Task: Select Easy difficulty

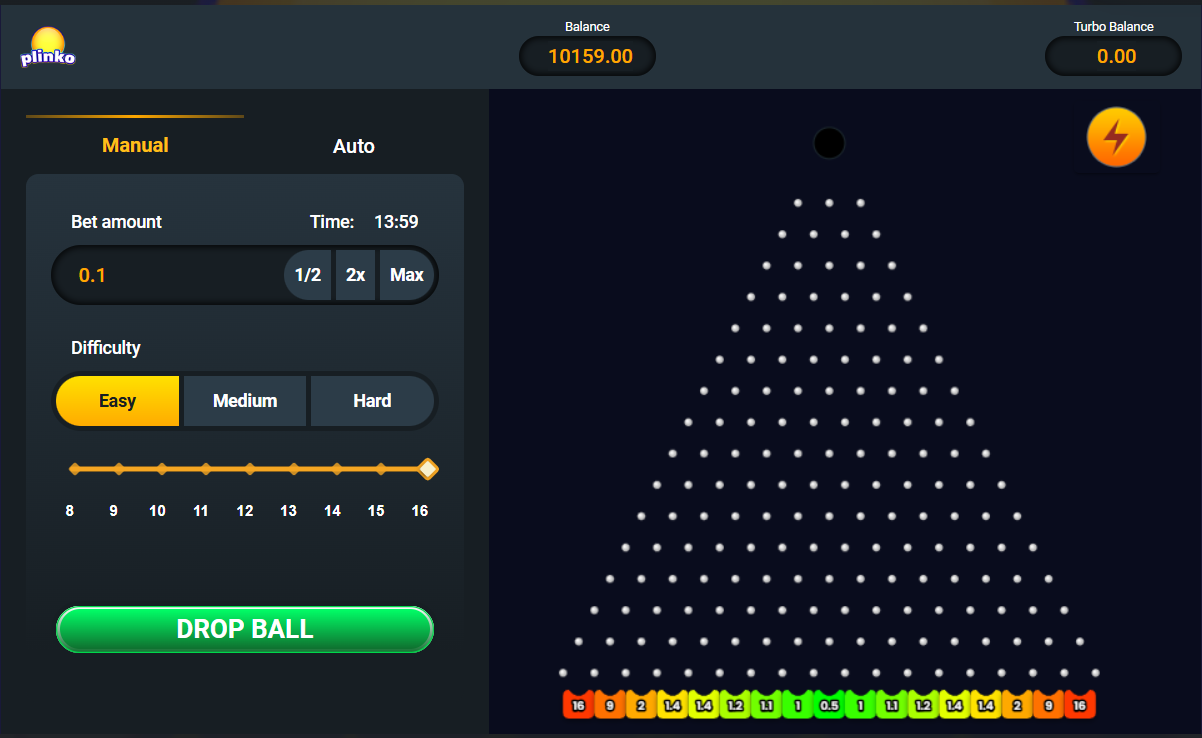Action: (x=118, y=401)
